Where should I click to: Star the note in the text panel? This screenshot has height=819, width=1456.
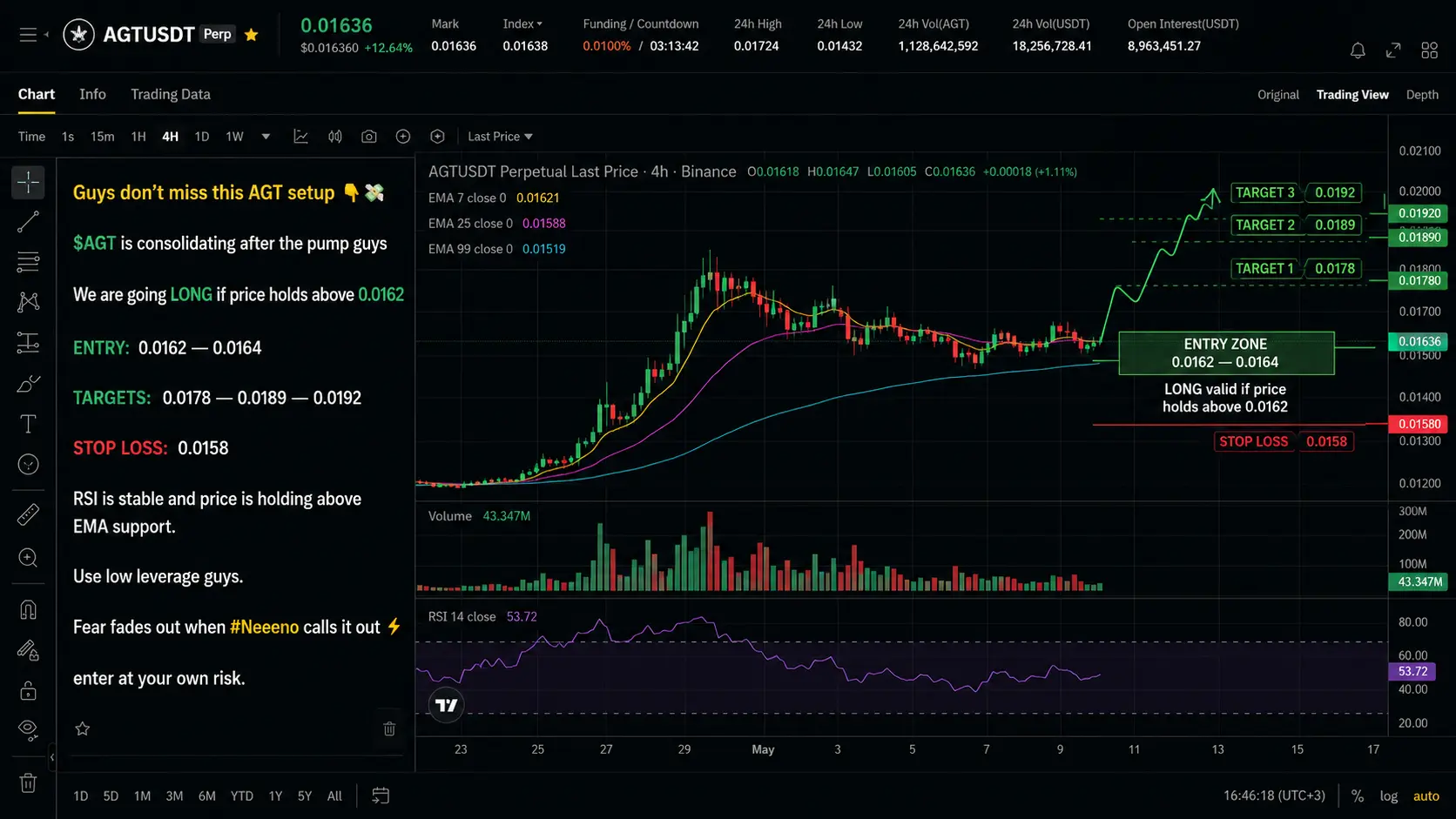tap(83, 728)
